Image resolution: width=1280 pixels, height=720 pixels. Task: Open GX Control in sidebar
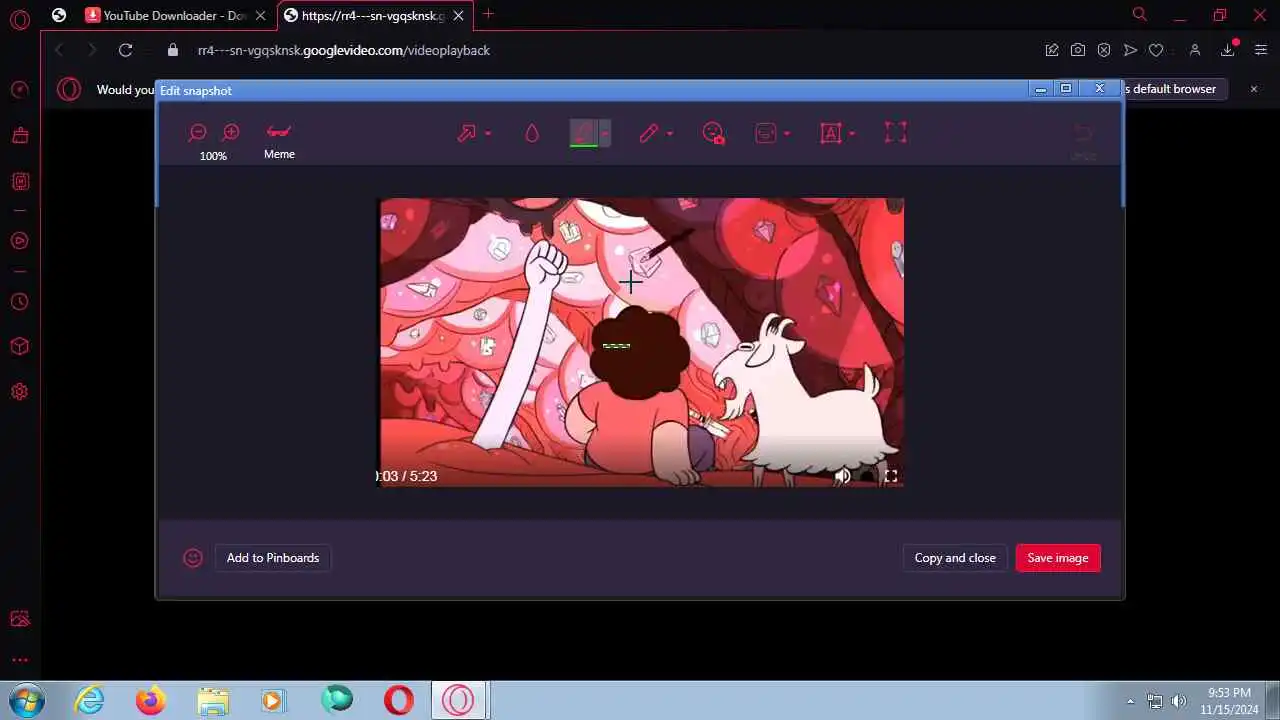pos(19,90)
